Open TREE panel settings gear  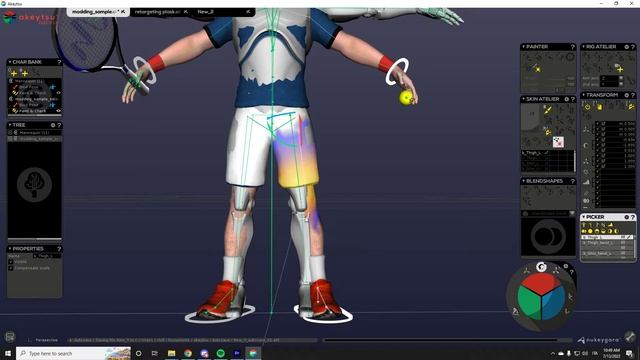coord(53,125)
